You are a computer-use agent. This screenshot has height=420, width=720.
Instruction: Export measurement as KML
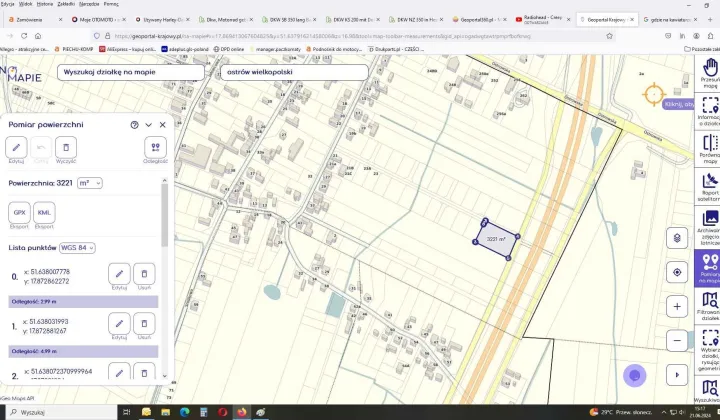click(44, 213)
